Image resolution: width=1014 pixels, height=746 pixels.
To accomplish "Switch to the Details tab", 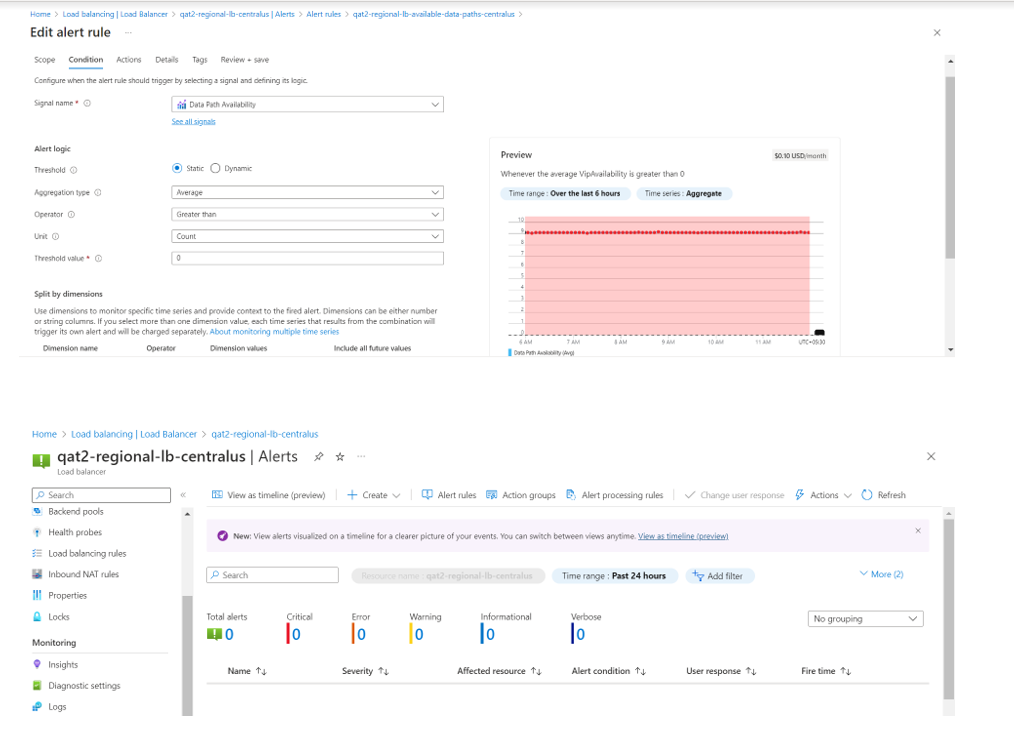I will pyautogui.click(x=167, y=59).
